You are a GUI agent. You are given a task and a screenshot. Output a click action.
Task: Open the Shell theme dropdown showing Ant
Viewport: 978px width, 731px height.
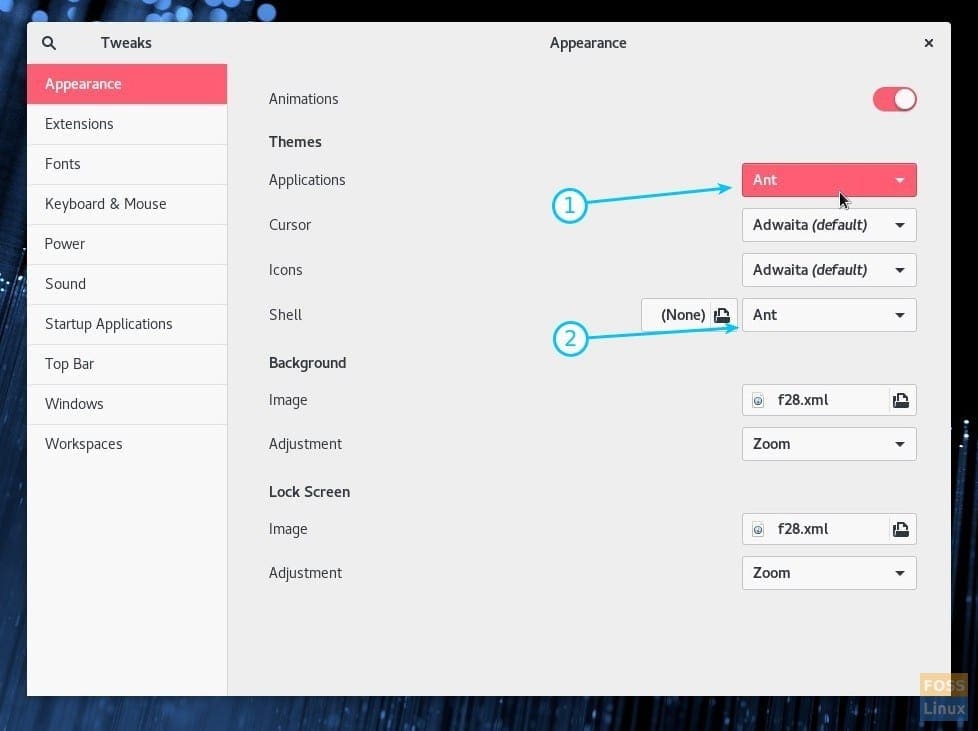(829, 315)
